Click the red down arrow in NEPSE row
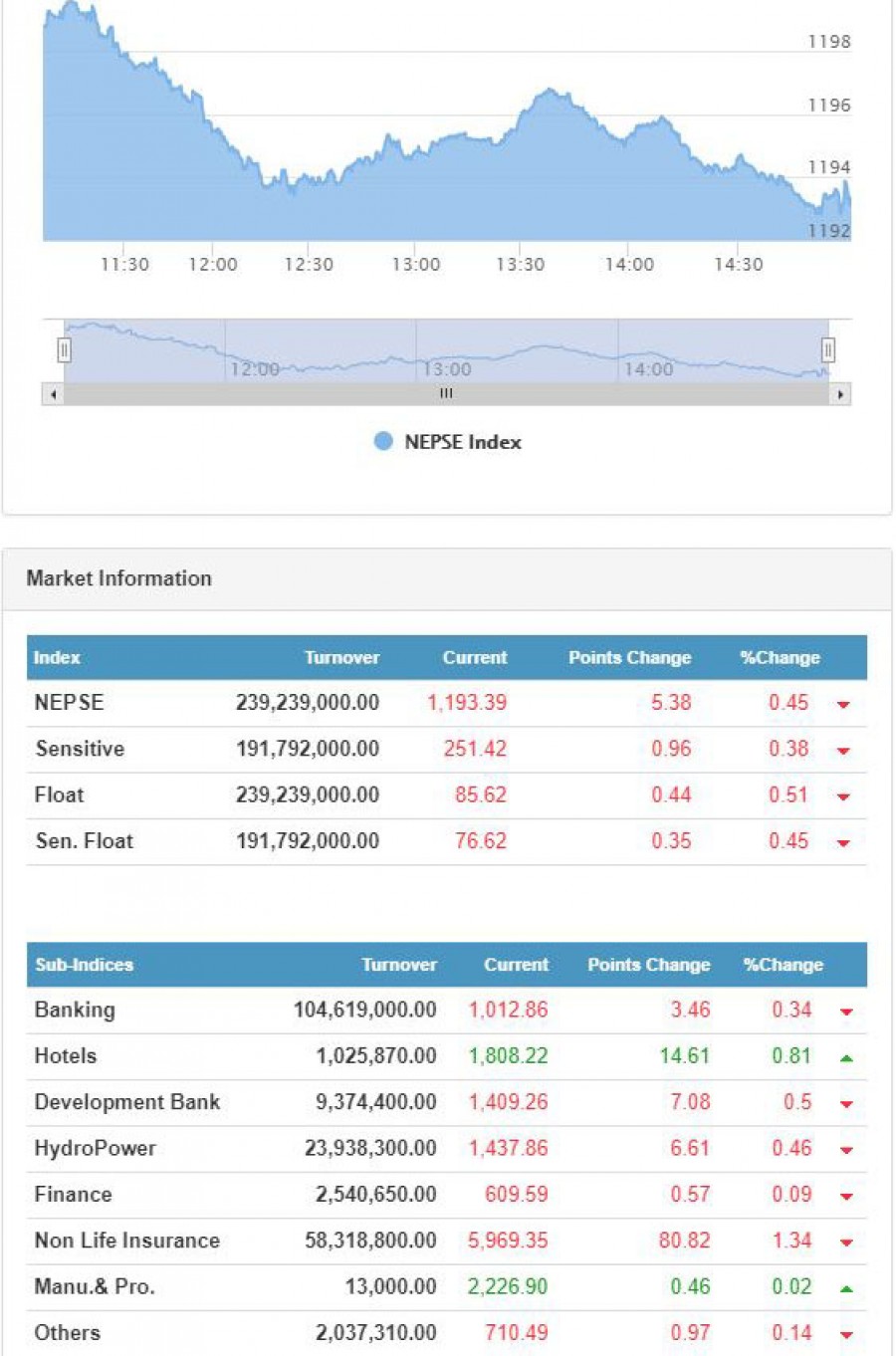 (843, 705)
